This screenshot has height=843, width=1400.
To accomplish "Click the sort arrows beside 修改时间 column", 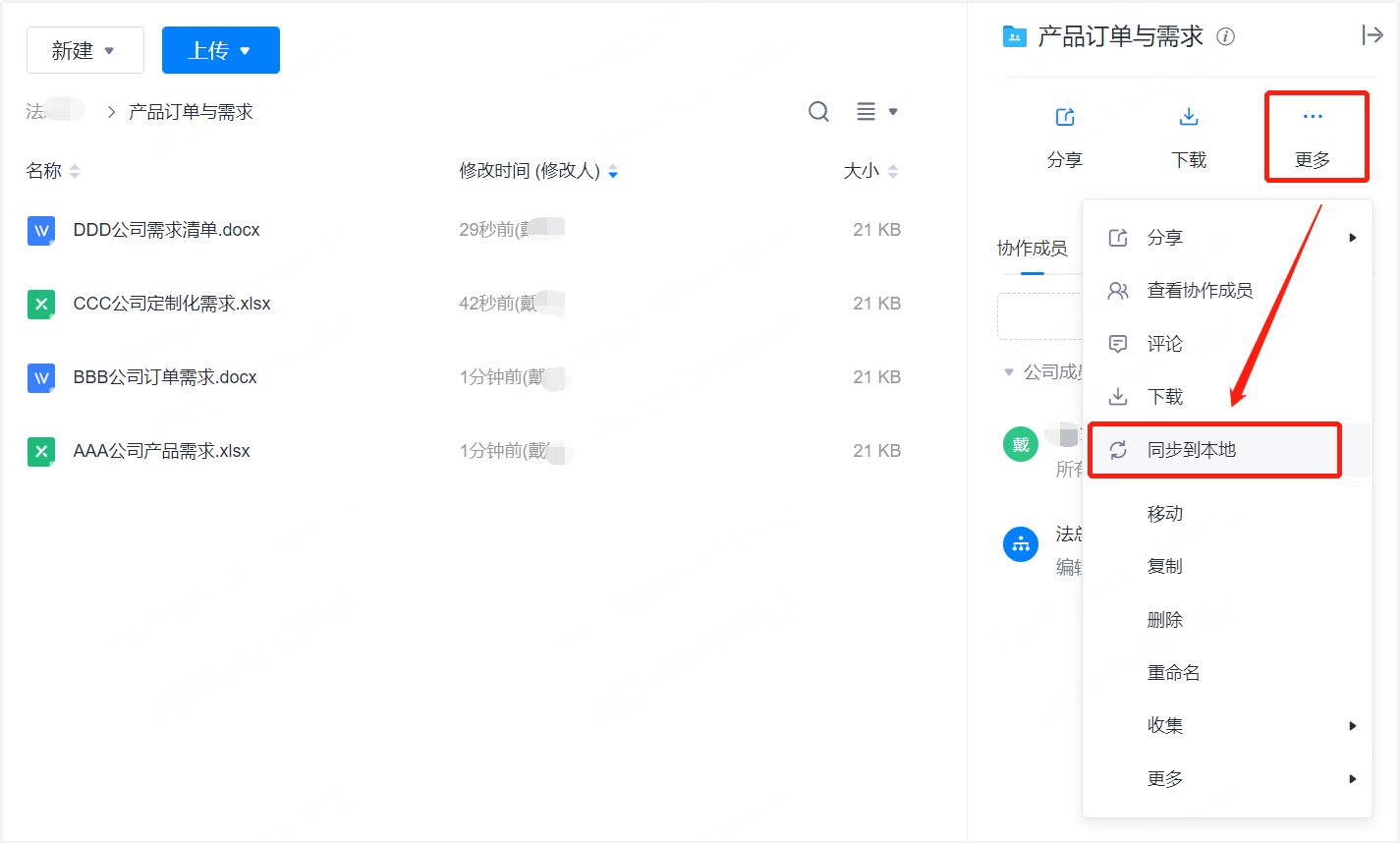I will point(612,170).
